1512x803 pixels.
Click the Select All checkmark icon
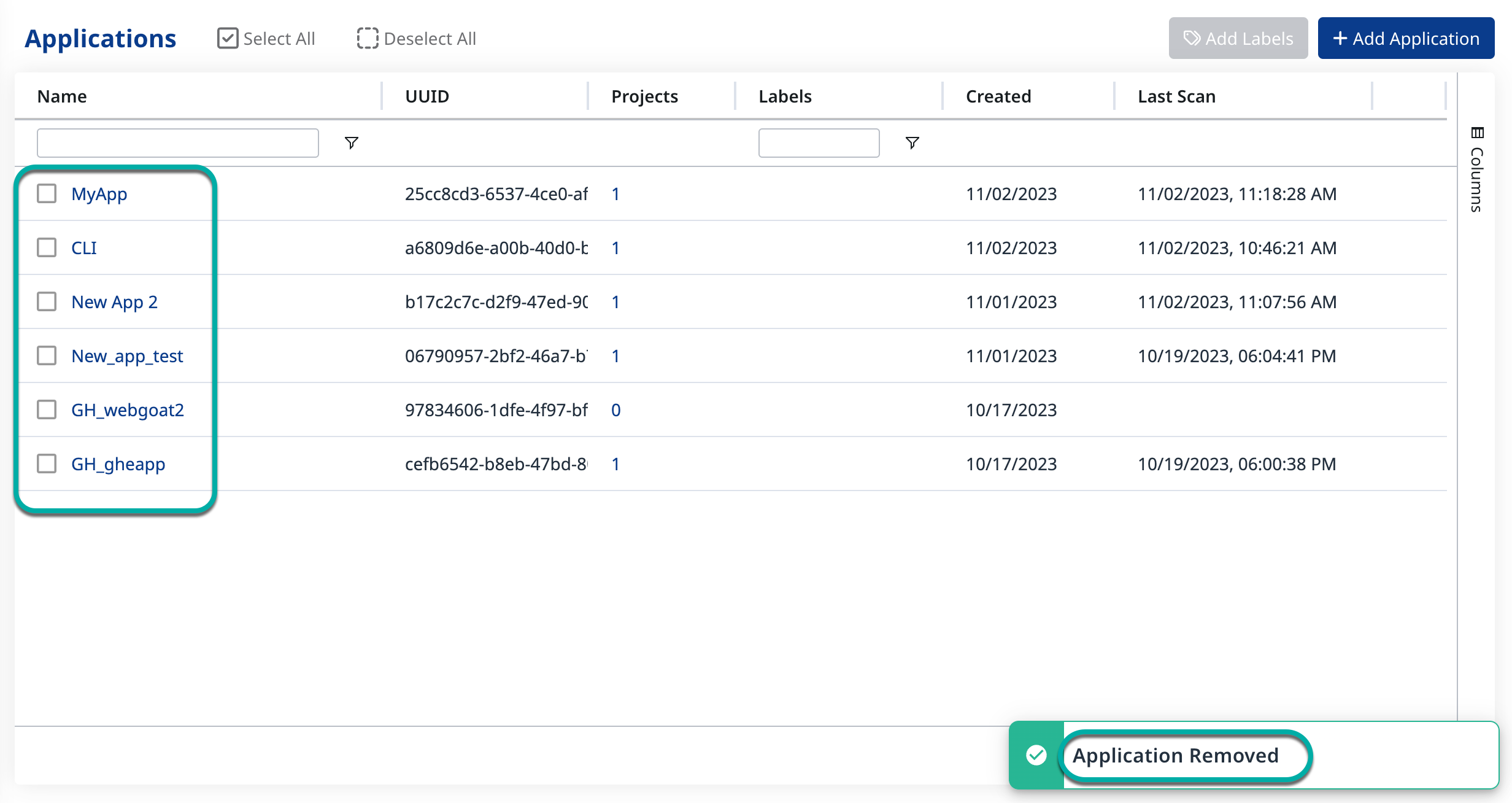pos(228,38)
